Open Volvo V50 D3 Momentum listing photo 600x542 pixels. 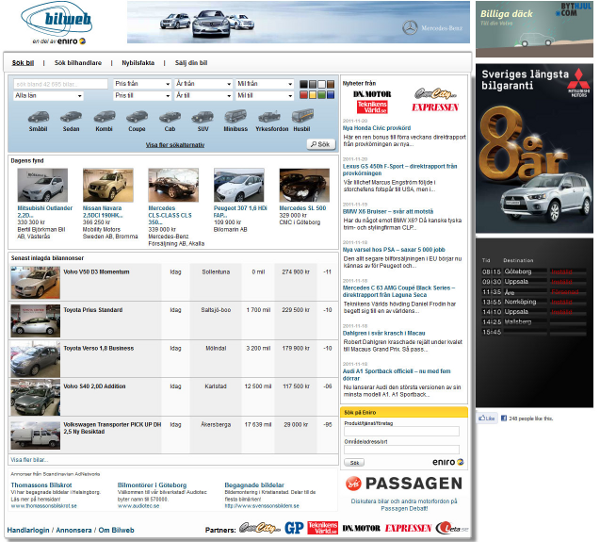pyautogui.click(x=35, y=282)
